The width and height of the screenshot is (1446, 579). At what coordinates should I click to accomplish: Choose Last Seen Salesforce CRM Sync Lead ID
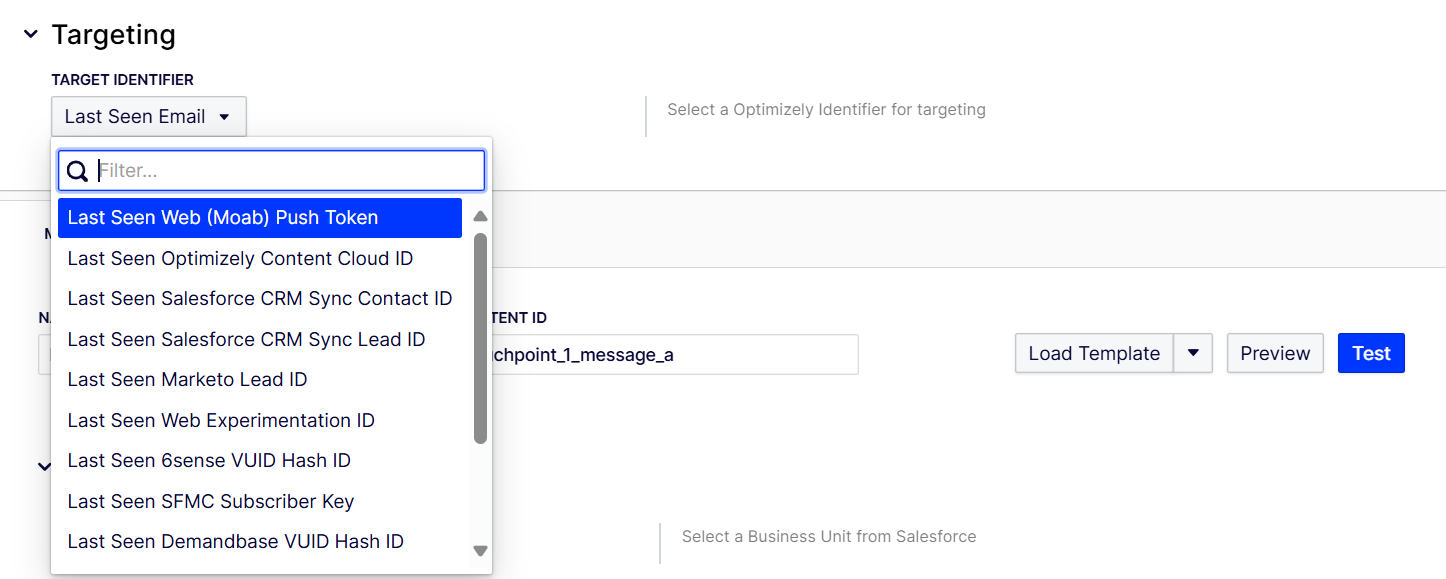pyautogui.click(x=260, y=339)
